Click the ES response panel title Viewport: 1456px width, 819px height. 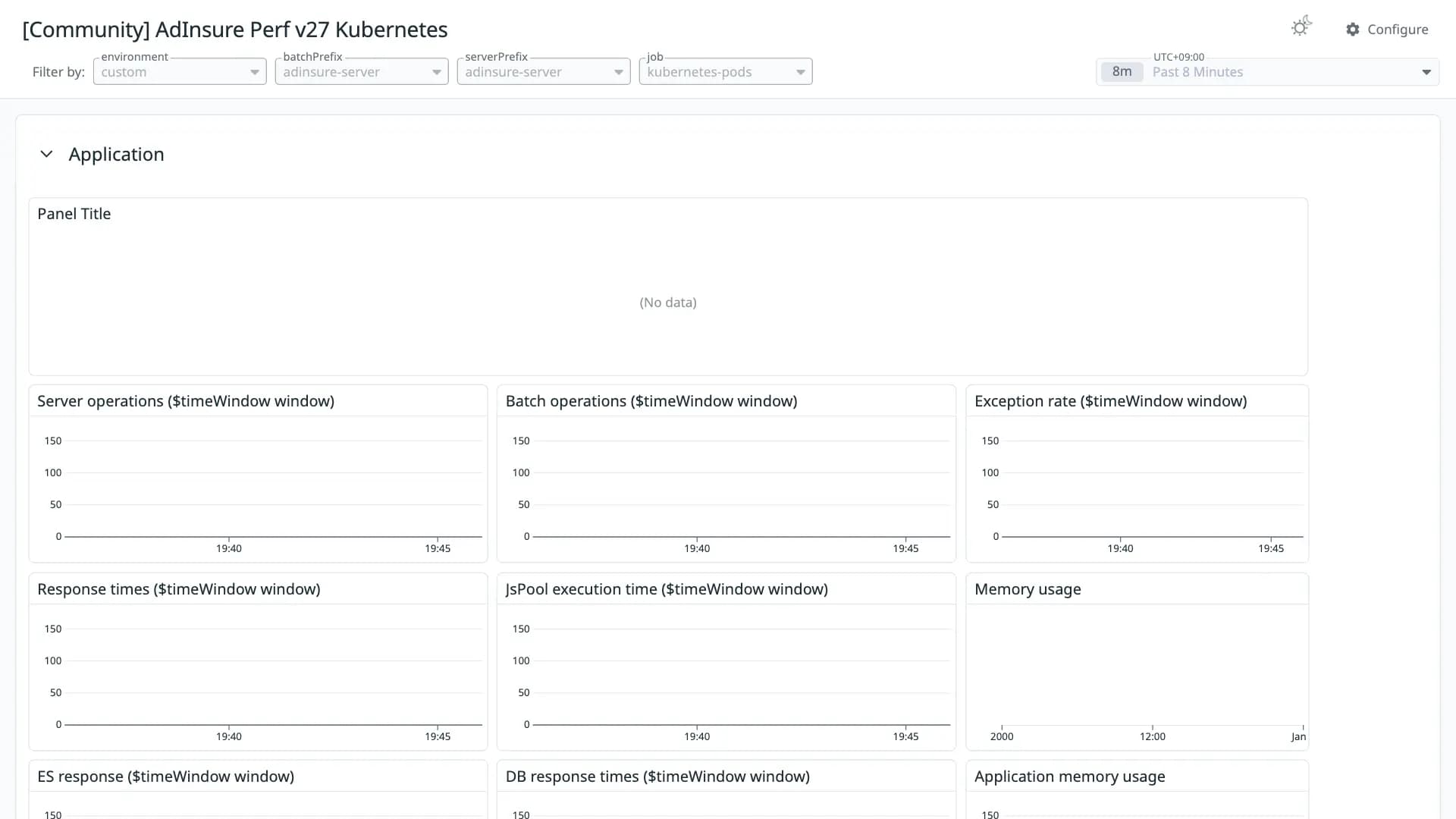click(165, 777)
